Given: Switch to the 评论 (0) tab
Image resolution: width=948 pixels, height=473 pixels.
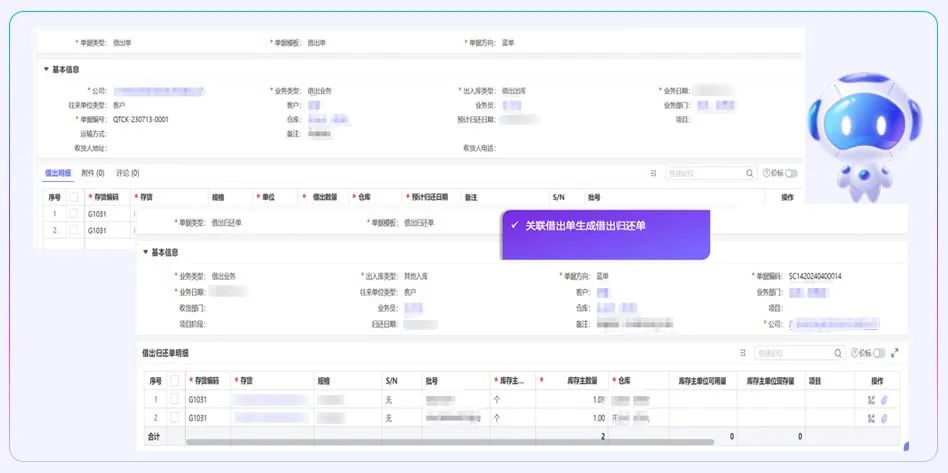Looking at the screenshot, I should (x=128, y=173).
